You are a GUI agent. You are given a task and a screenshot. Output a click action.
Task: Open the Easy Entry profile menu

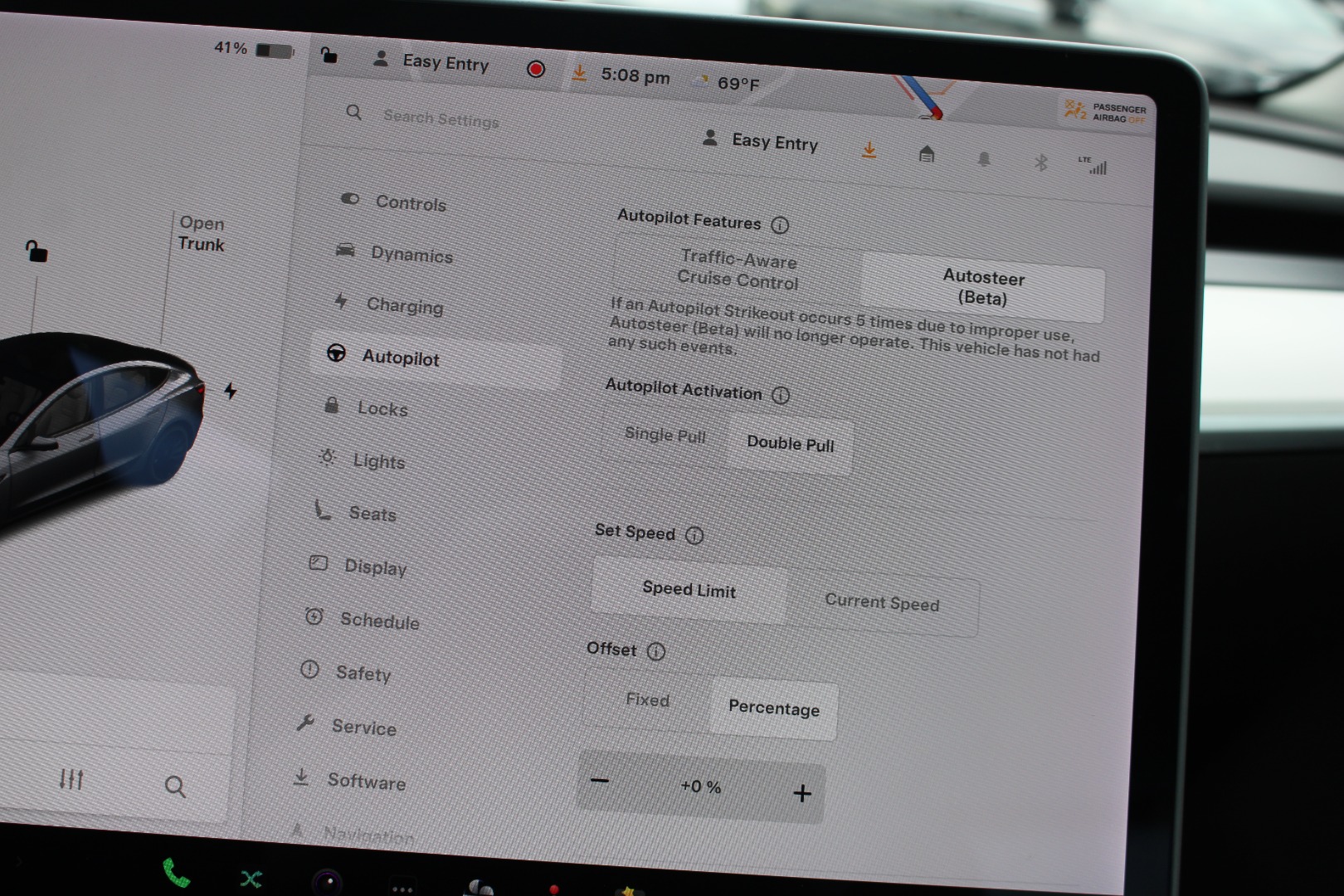[x=761, y=142]
